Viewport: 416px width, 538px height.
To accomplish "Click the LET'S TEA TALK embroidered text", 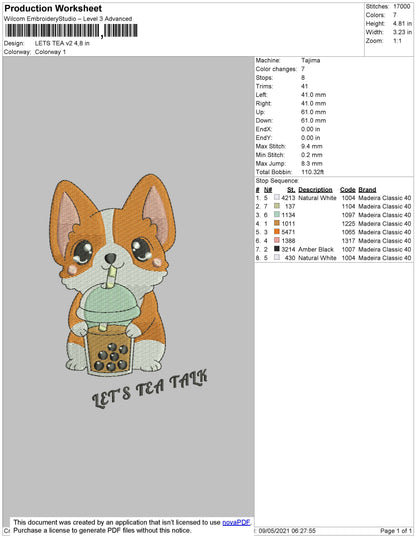I will tap(149, 389).
